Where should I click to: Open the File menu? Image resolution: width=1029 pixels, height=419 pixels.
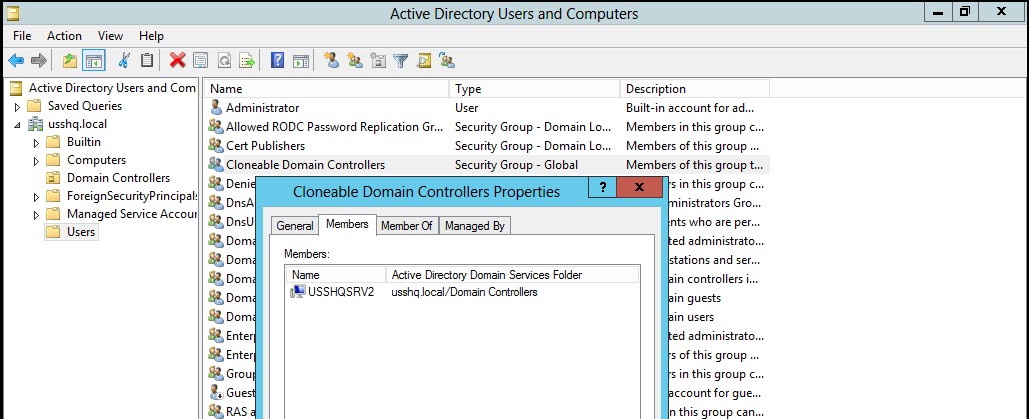pyautogui.click(x=22, y=36)
